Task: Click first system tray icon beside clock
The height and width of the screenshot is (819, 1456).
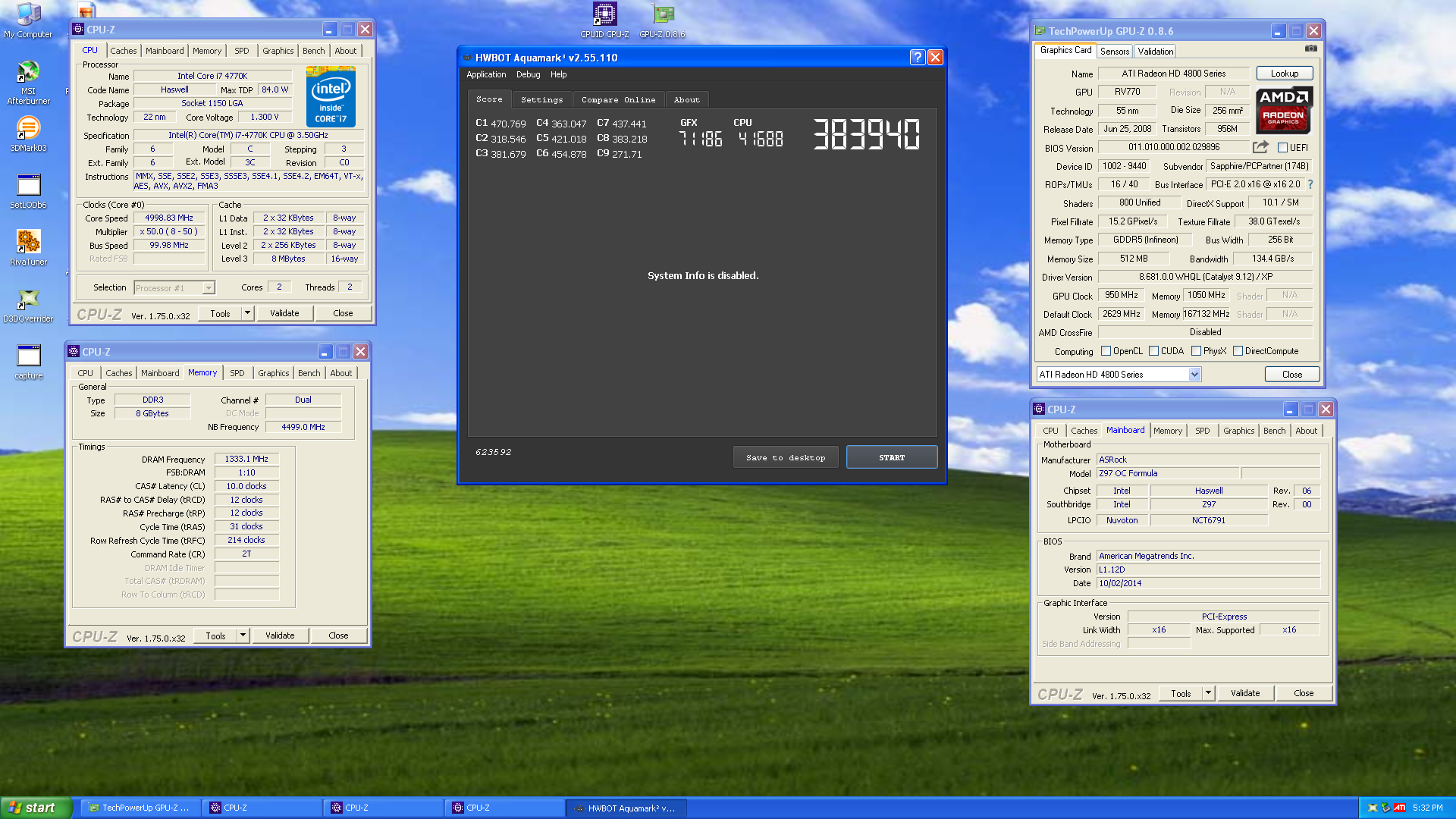Action: [x=1373, y=808]
